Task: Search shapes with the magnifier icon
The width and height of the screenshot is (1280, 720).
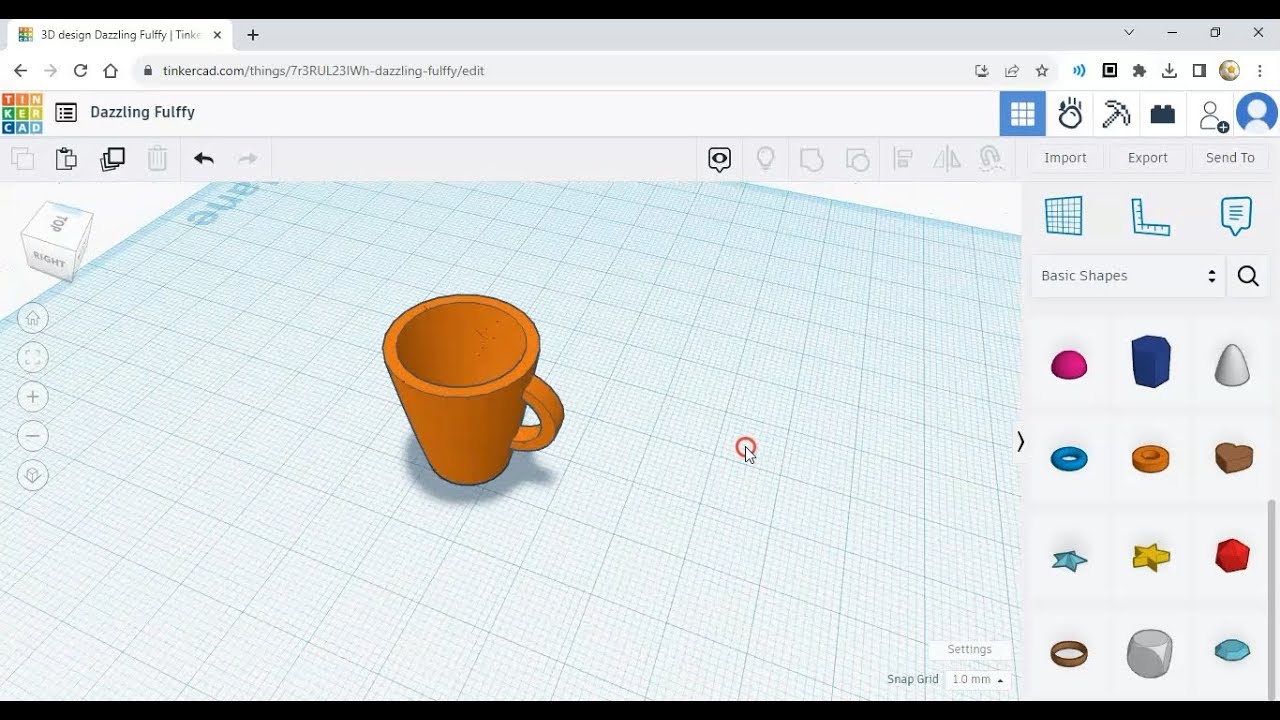Action: (1248, 276)
